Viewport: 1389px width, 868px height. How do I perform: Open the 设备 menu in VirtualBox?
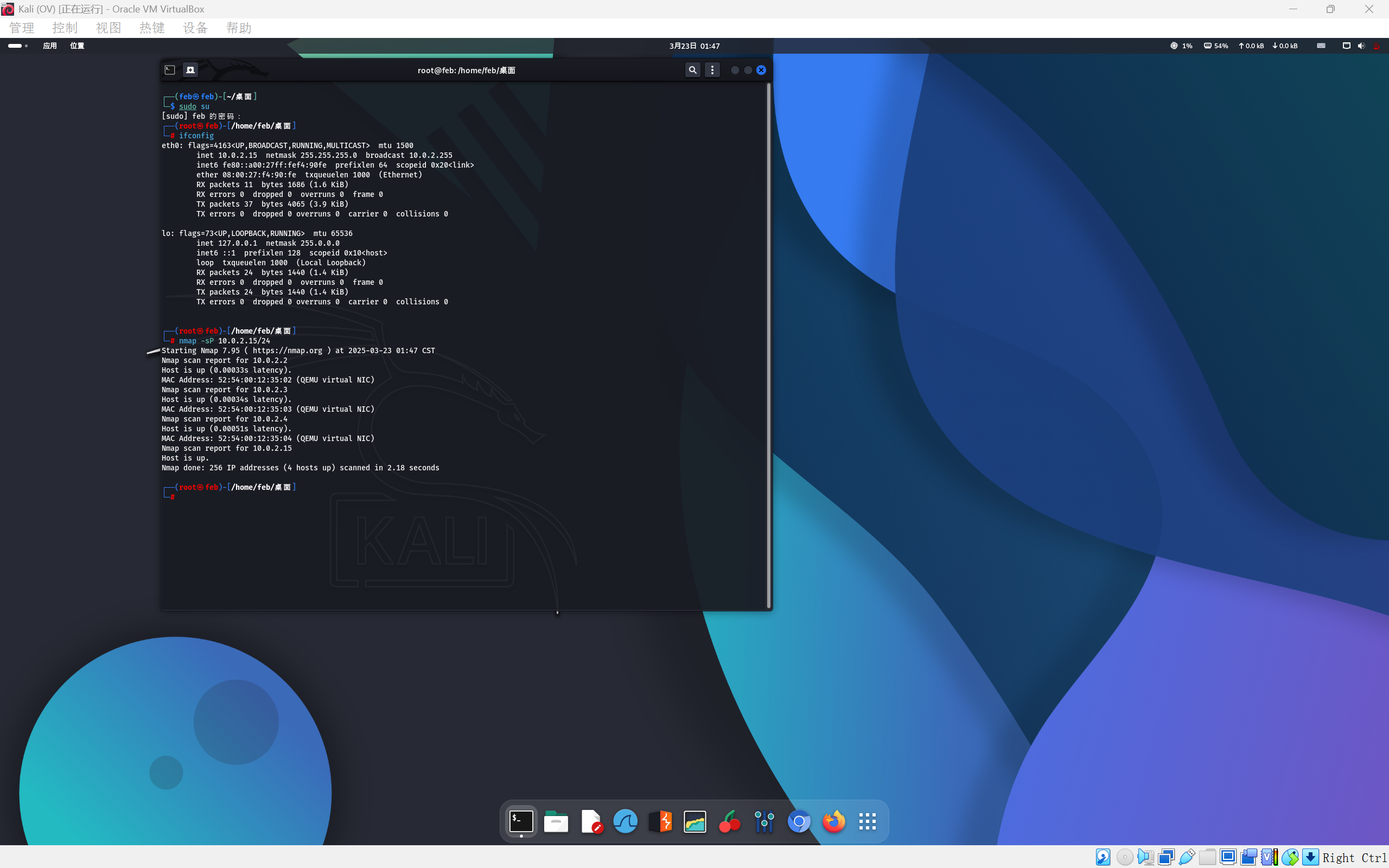195,28
